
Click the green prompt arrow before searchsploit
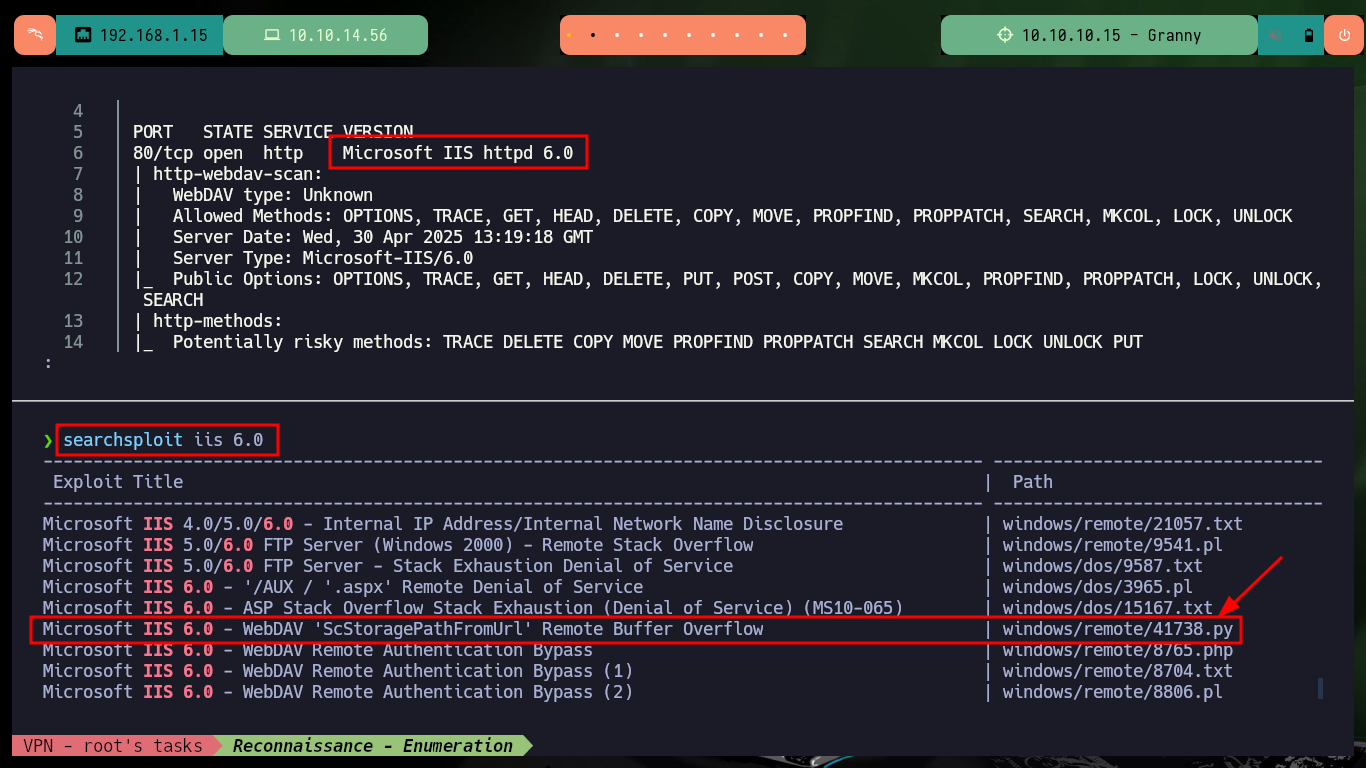pyautogui.click(x=48, y=440)
